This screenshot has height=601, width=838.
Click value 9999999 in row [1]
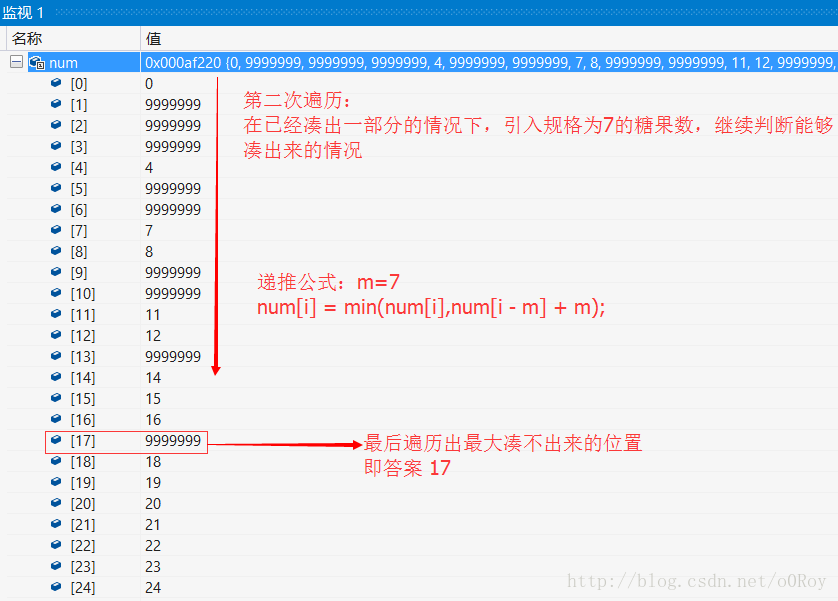173,105
